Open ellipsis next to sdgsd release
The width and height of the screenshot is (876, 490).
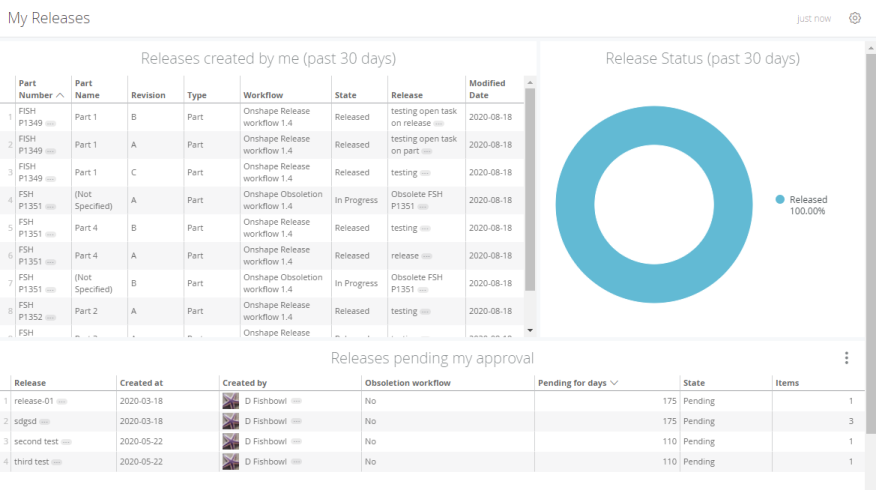tap(44, 422)
